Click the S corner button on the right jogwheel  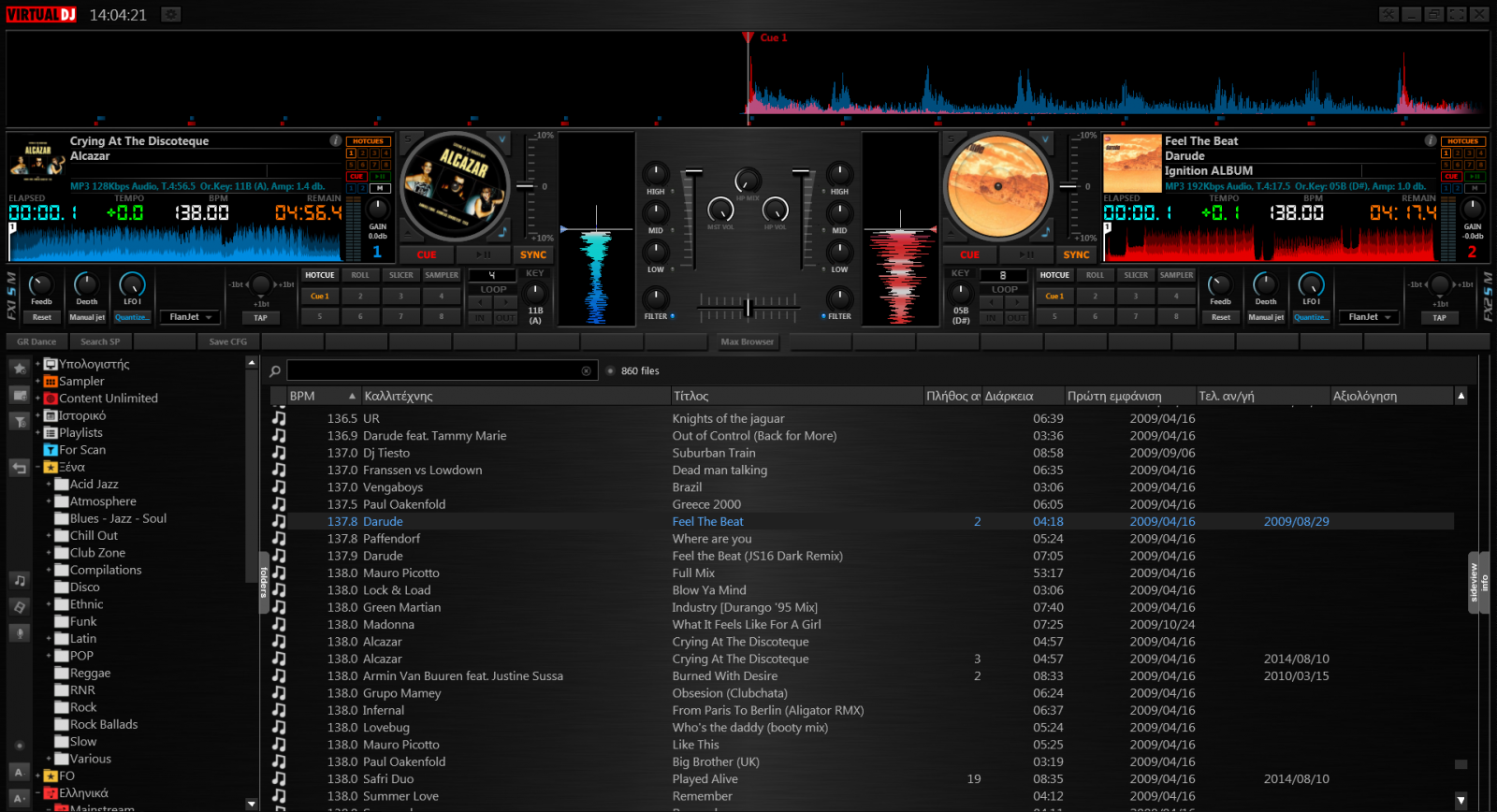951,140
